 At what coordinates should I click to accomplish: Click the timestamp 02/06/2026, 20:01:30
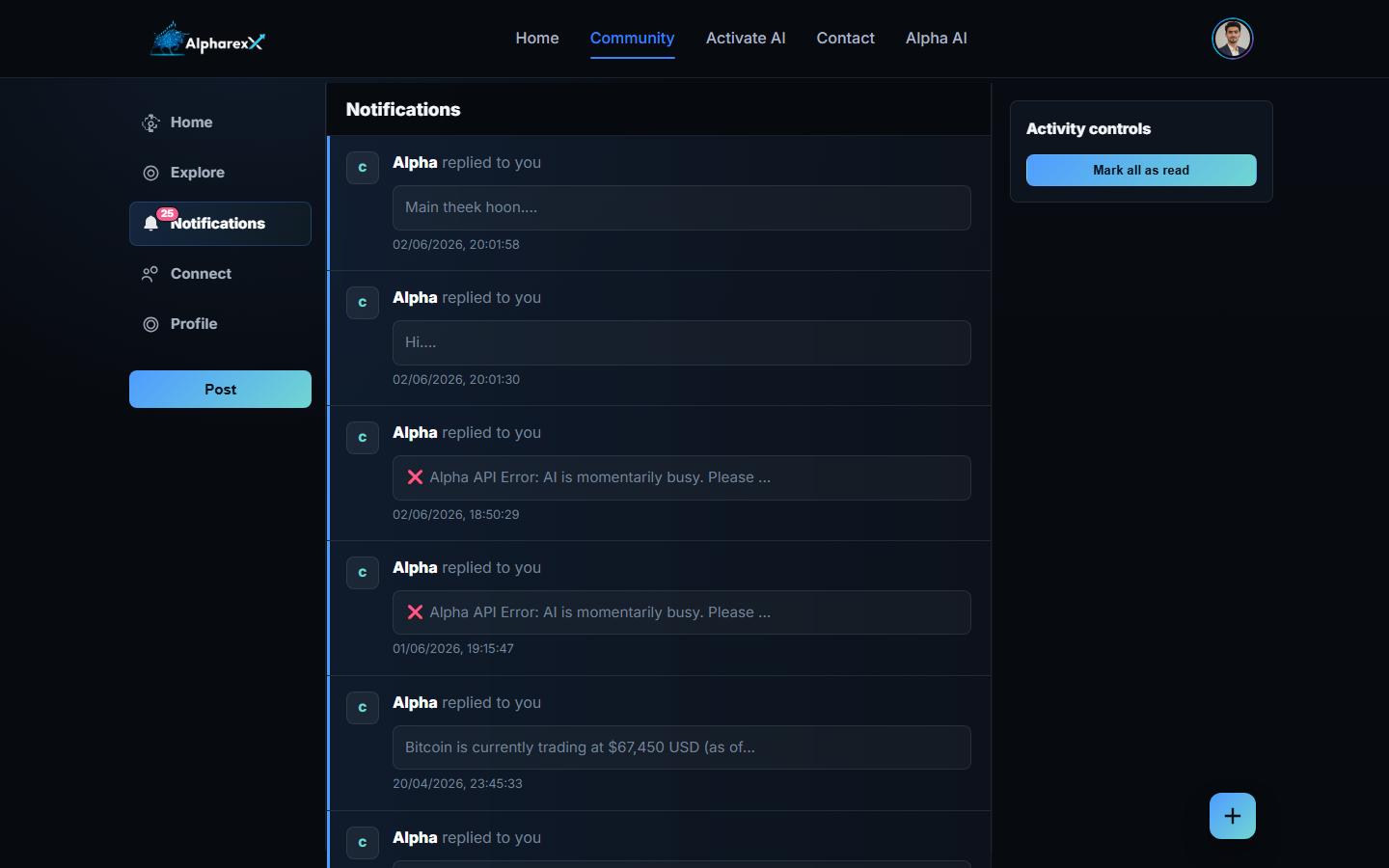click(456, 380)
